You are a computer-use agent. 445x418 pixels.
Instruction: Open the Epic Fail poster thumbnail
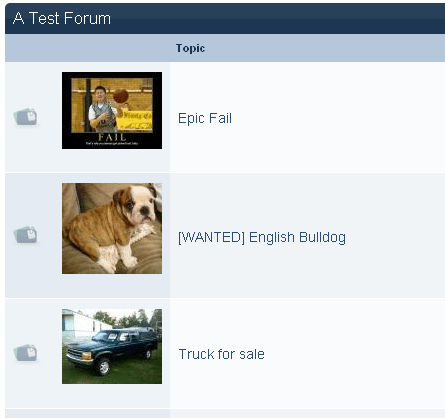point(112,110)
